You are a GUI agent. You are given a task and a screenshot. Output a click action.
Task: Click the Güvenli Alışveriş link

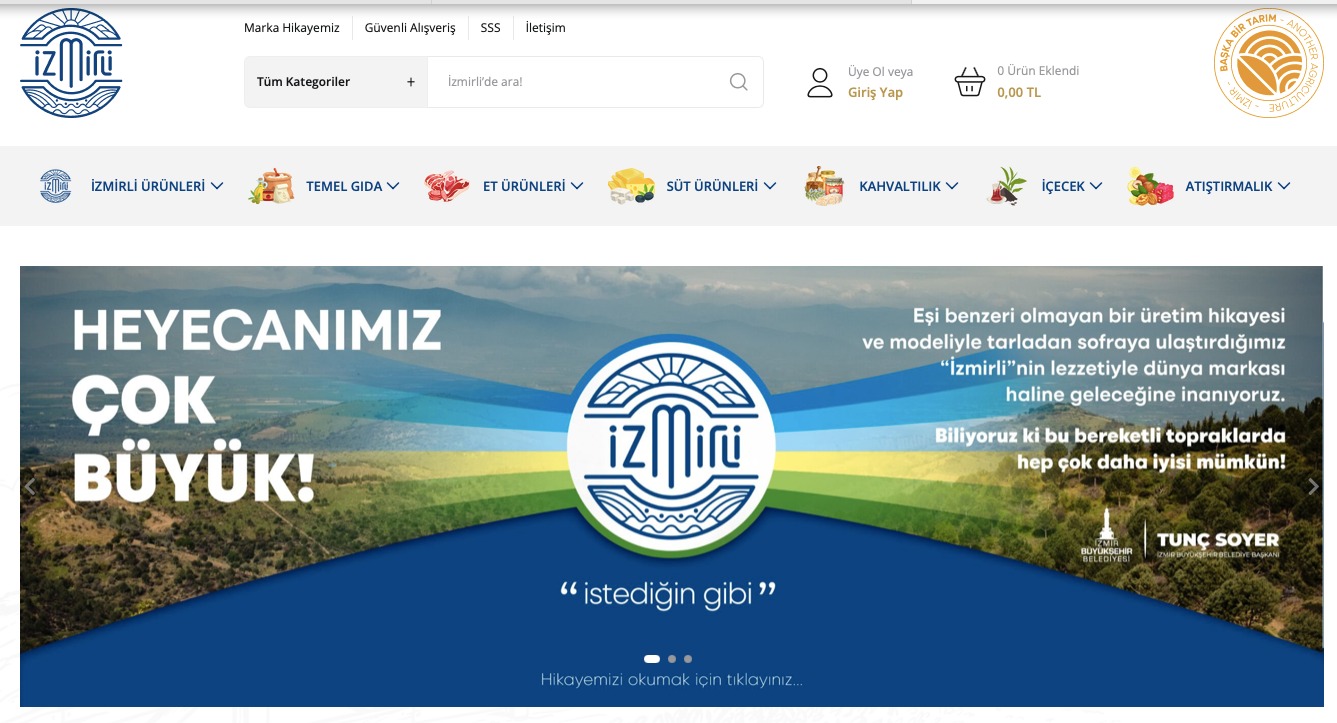(410, 28)
